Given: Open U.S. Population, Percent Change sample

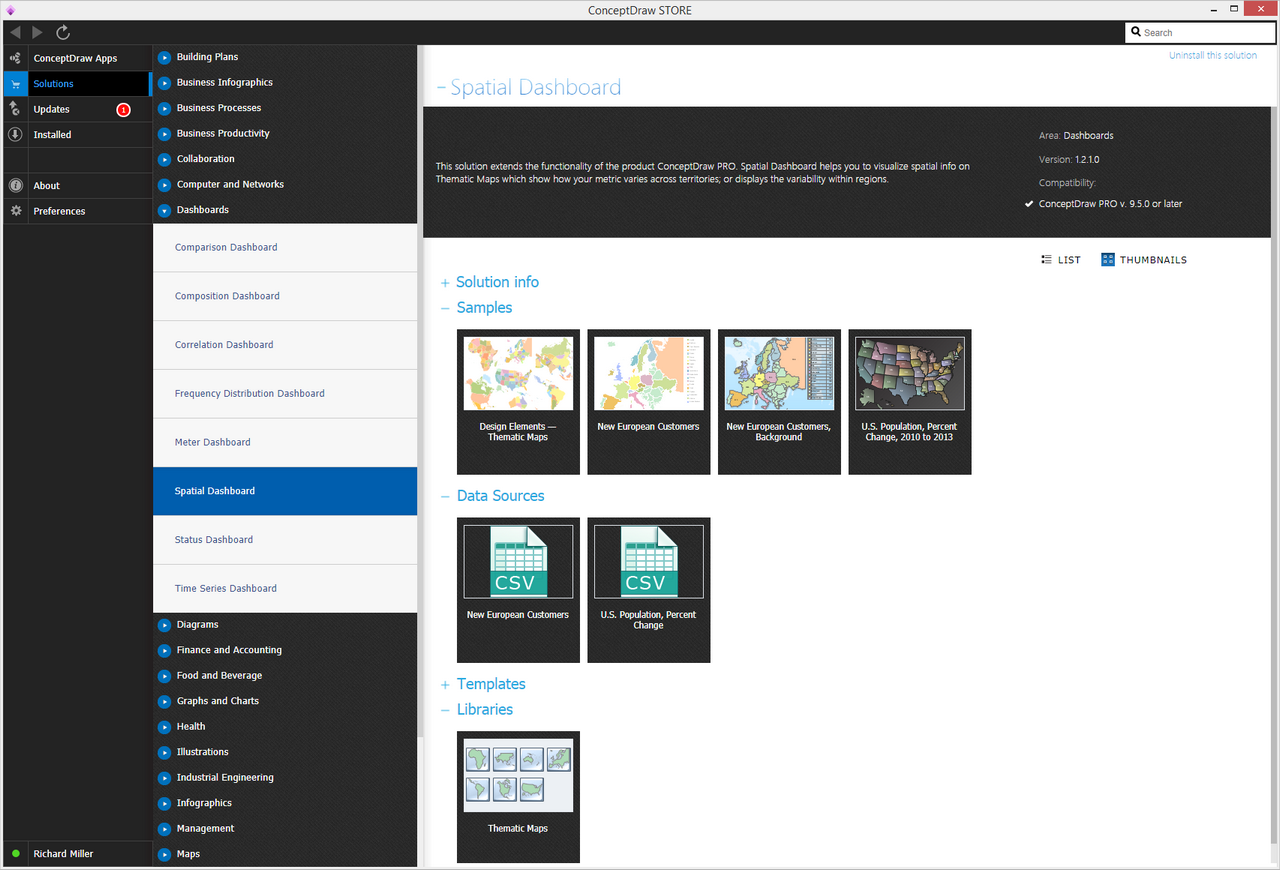Looking at the screenshot, I should click(x=910, y=401).
